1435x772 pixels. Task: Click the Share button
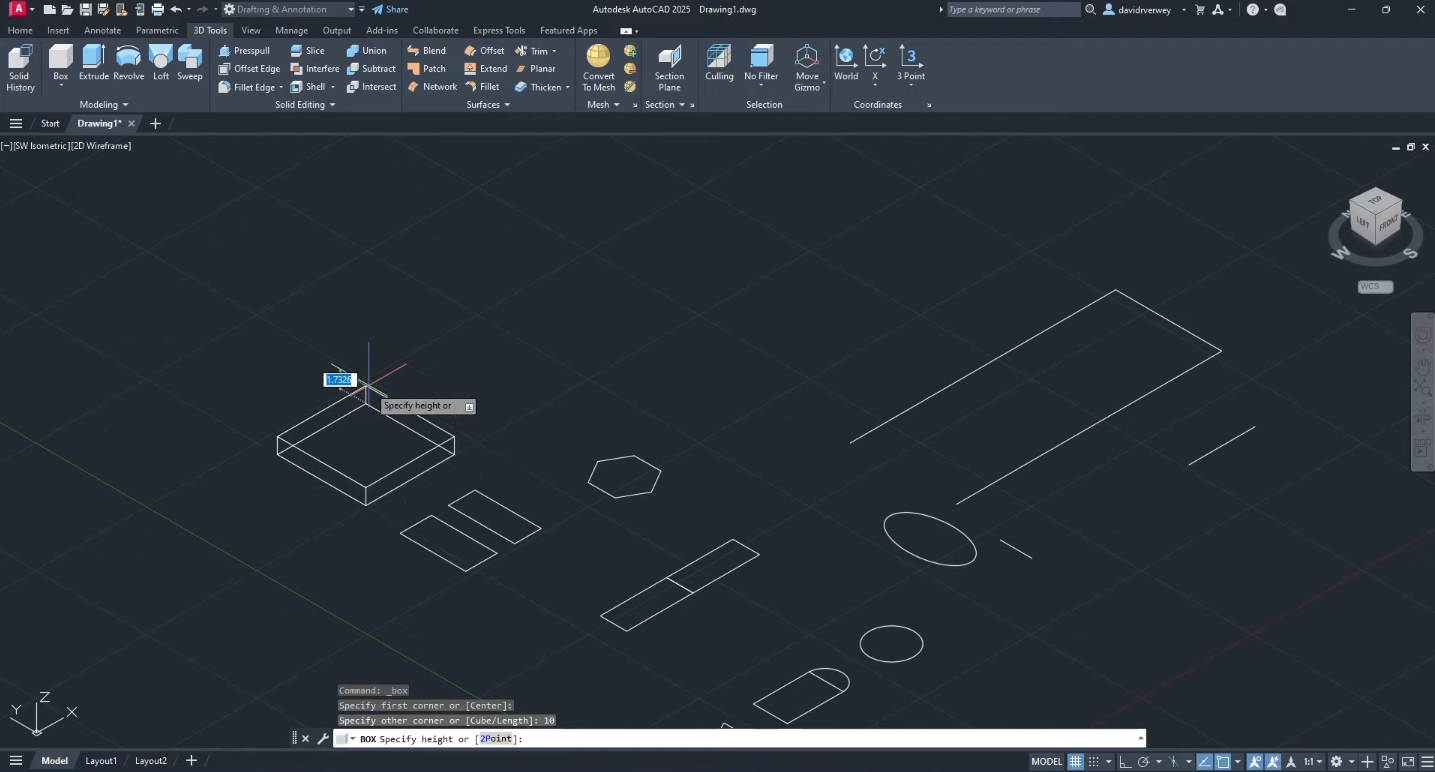point(390,9)
